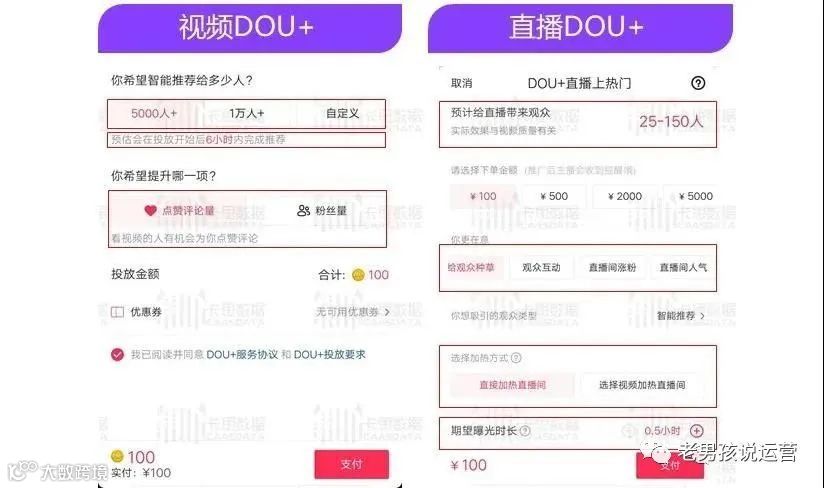Click the help icon next to 期望曝光时长
Screen dimensions: 824x488
(x=524, y=431)
